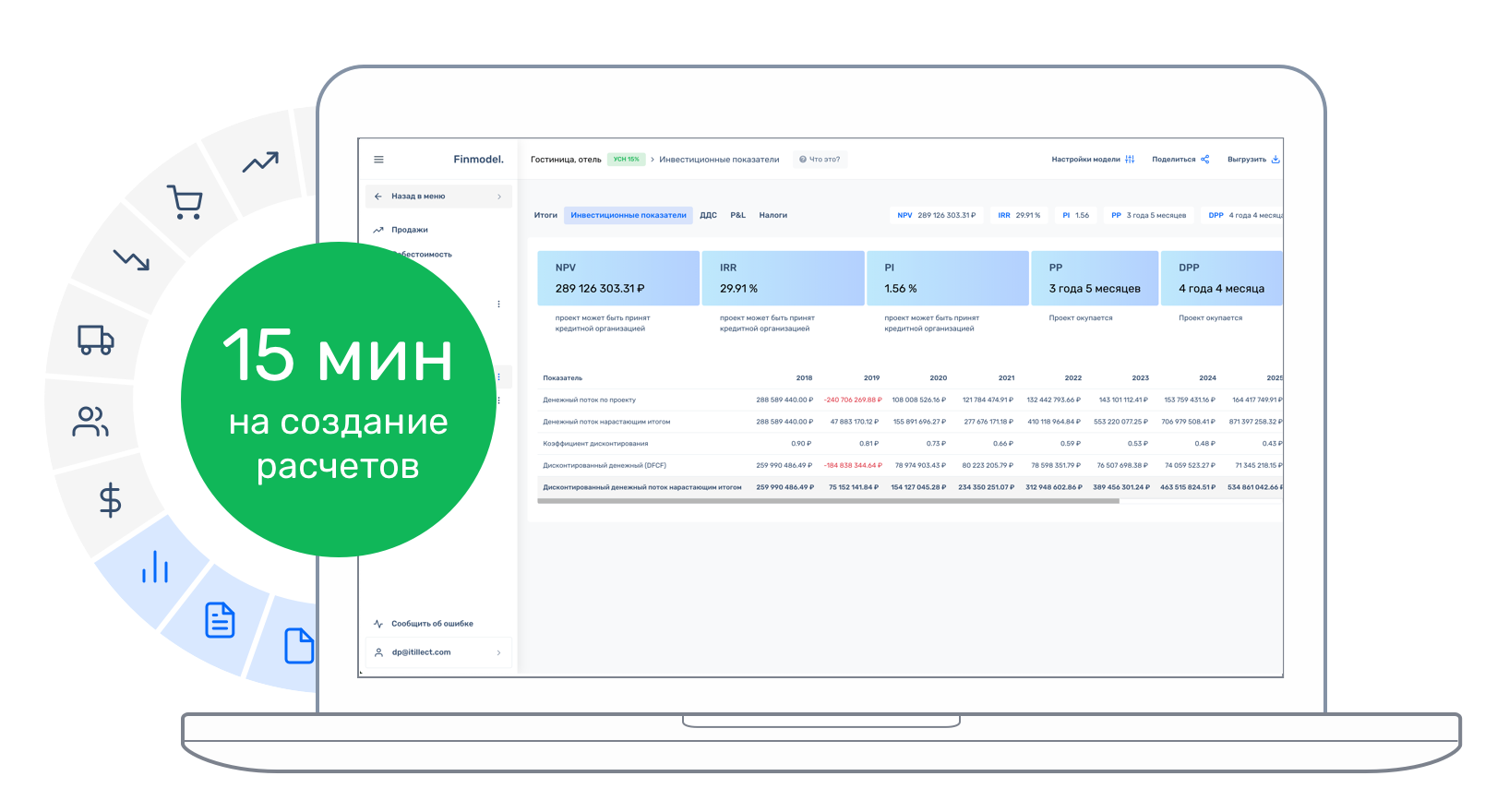This screenshot has height=812, width=1497.
Task: Click the 410 118 964.84 ₽ cell
Action: [x=1054, y=422]
